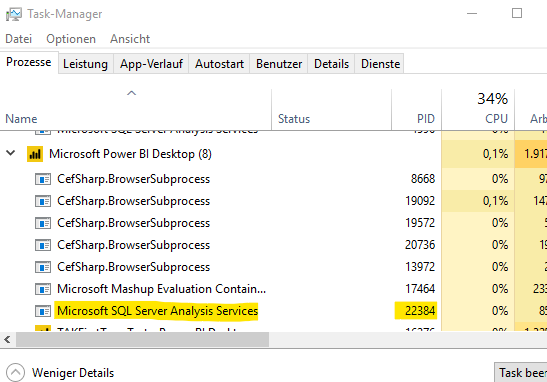The width and height of the screenshot is (547, 382).
Task: Select the Microsoft Mashup Evaluation Contain... row
Action: [274, 289]
